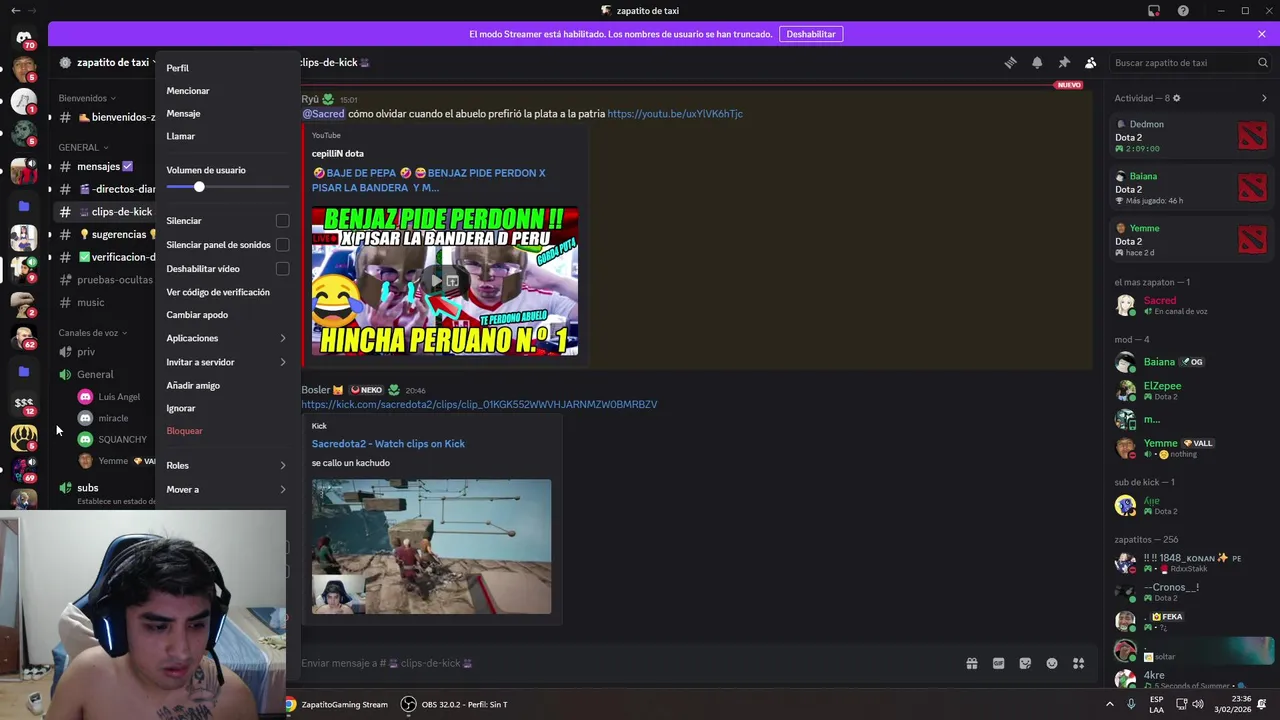Open the blue folder above $$$ server
1280x720 pixels.
coord(24,371)
